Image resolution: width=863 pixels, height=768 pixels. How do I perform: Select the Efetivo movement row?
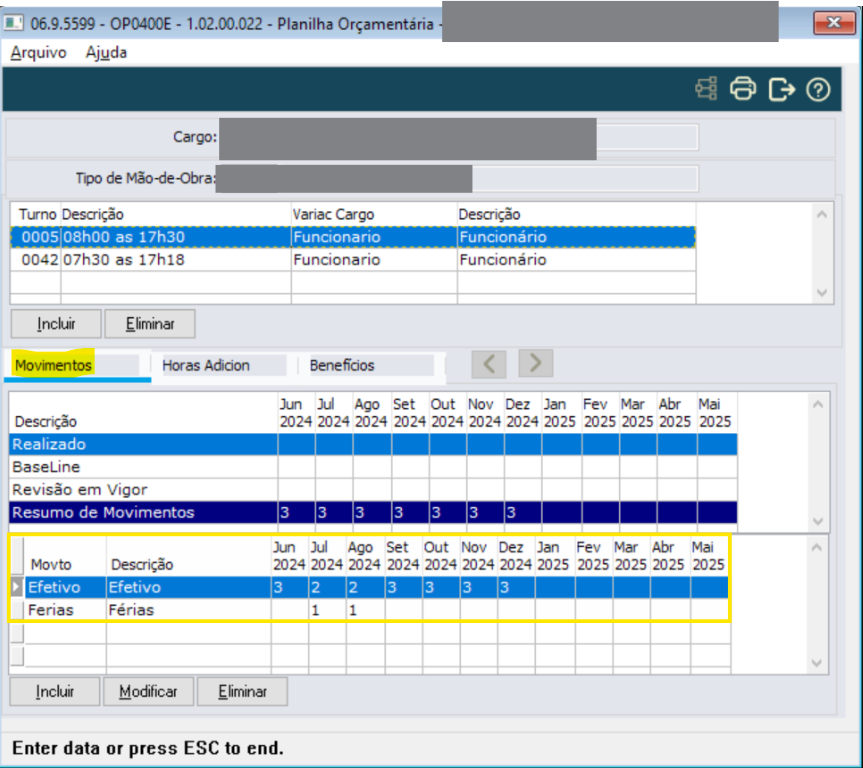pos(376,587)
